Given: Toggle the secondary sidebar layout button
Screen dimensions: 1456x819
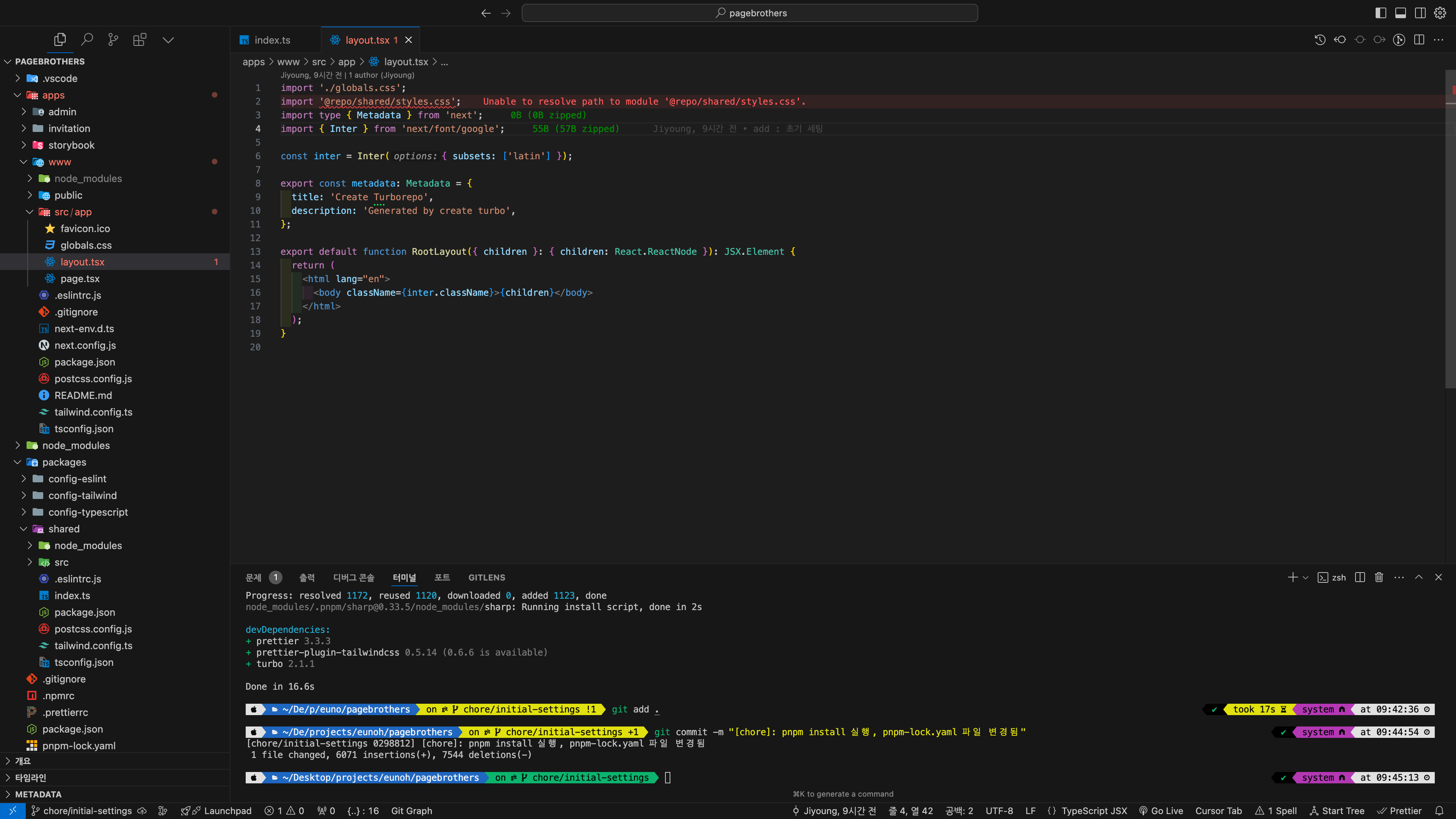Looking at the screenshot, I should 1420,13.
